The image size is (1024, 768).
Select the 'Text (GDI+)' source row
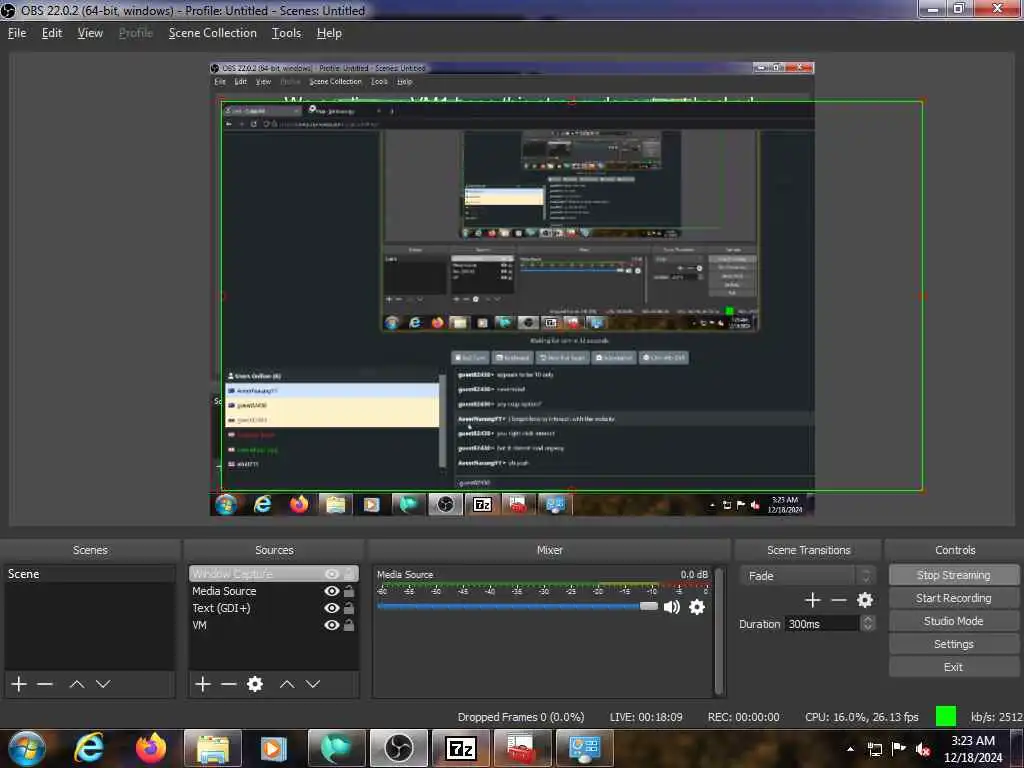coord(274,608)
